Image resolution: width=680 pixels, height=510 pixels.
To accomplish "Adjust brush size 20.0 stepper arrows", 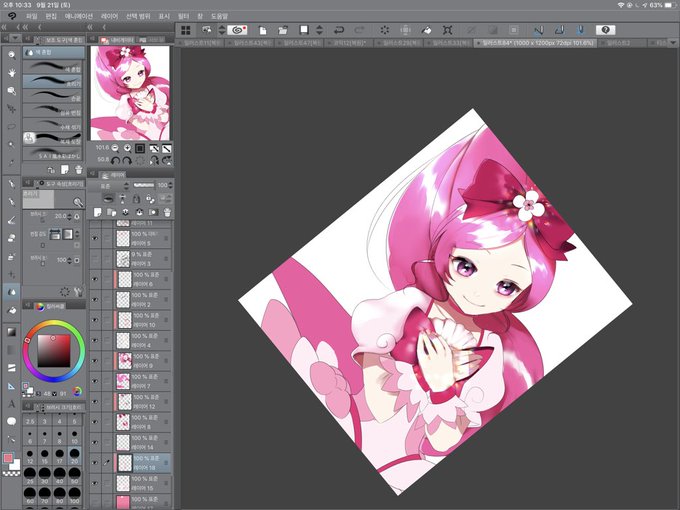I will point(70,216).
